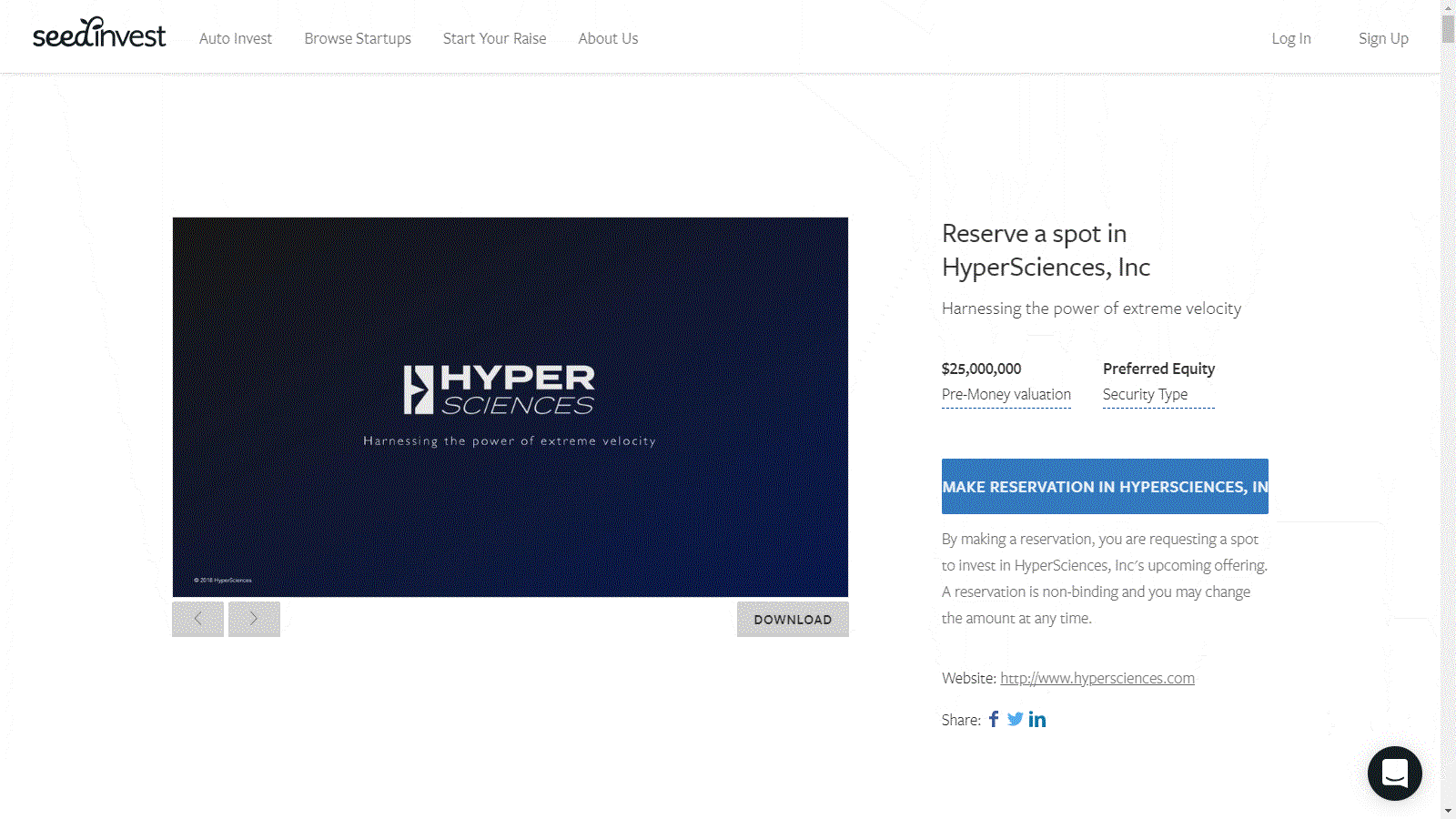Viewport: 1456px width, 819px height.
Task: Open Auto Invest menu item
Action: coord(236,38)
